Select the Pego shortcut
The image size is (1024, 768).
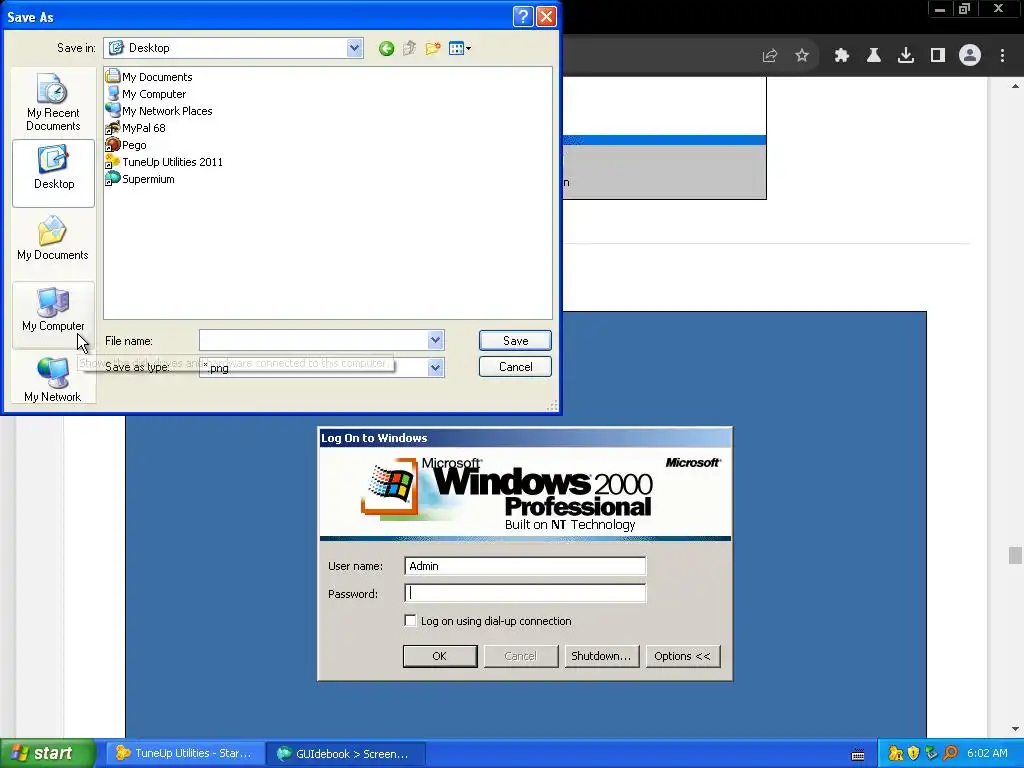click(x=126, y=145)
